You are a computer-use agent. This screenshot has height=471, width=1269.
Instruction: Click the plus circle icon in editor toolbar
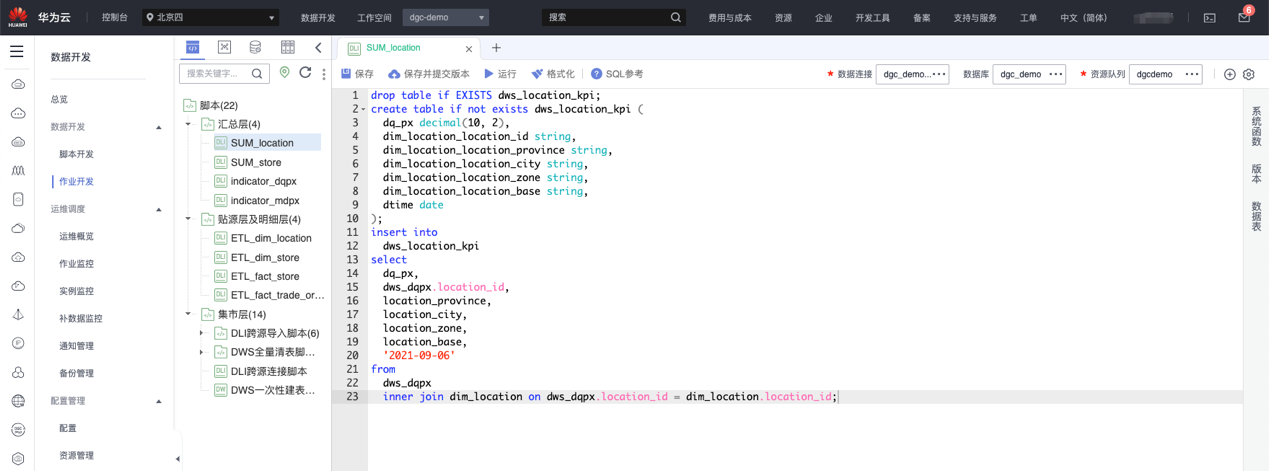pyautogui.click(x=1230, y=74)
